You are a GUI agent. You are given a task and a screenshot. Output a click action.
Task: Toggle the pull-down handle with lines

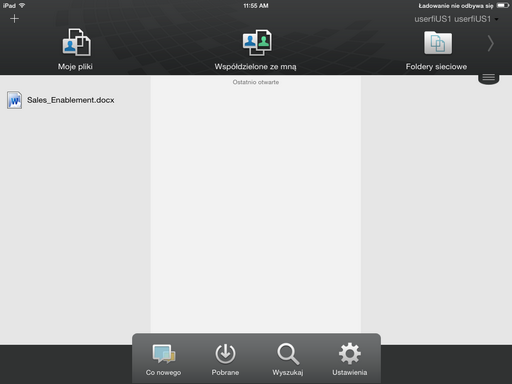click(x=489, y=78)
